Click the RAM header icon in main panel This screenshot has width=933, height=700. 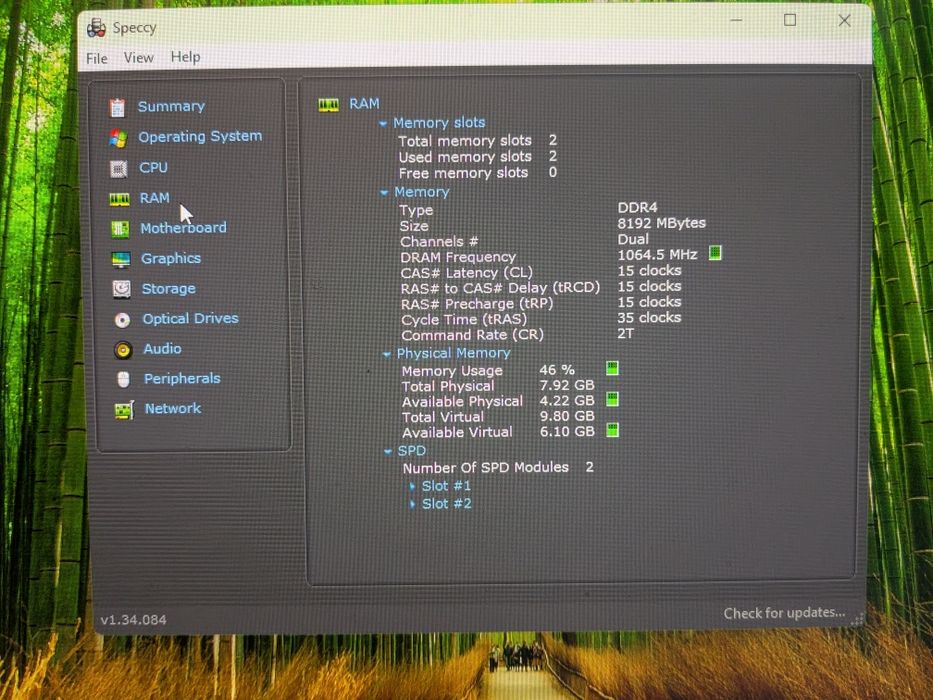[x=328, y=105]
